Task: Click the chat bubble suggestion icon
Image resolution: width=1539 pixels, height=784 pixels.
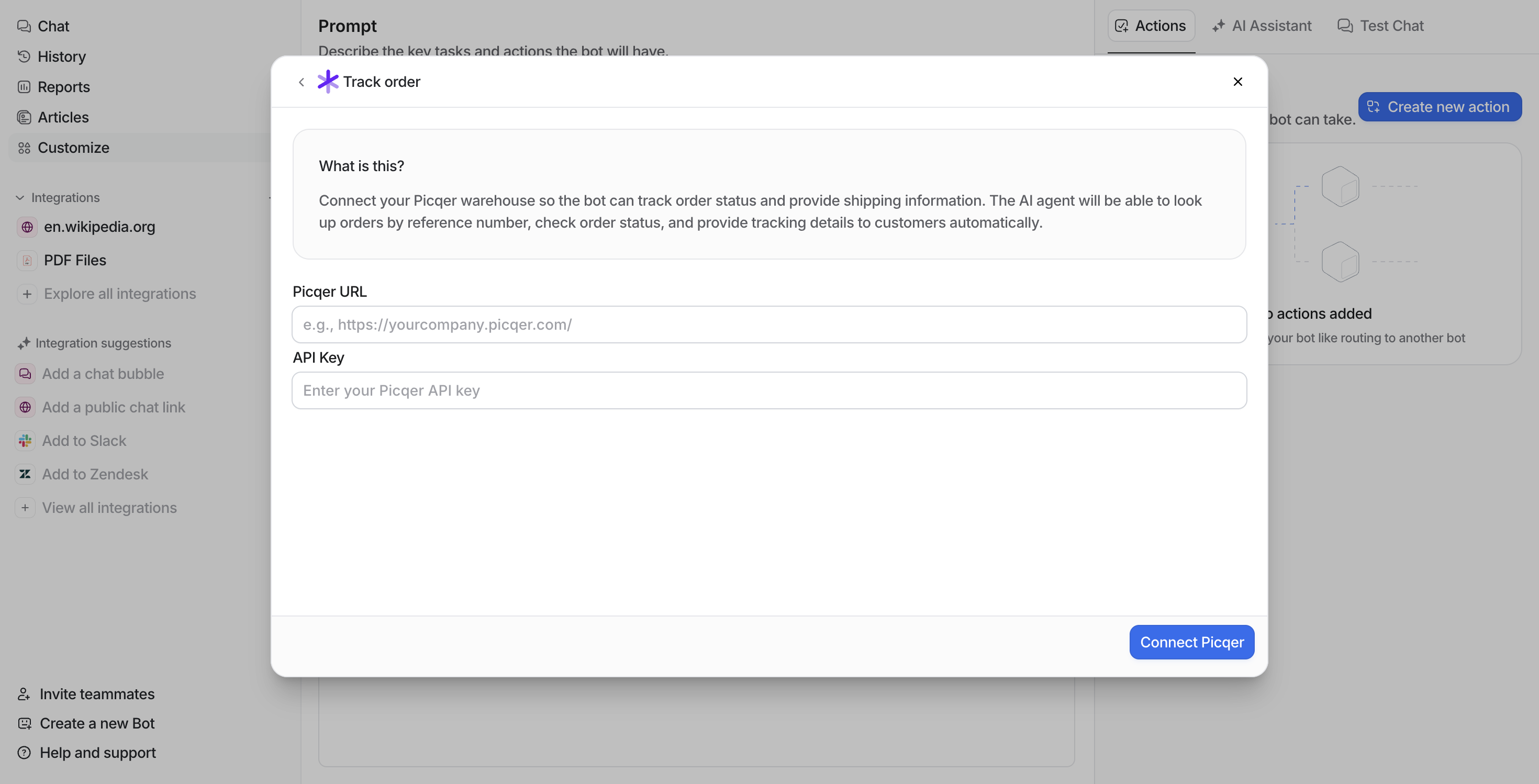Action: pos(25,374)
